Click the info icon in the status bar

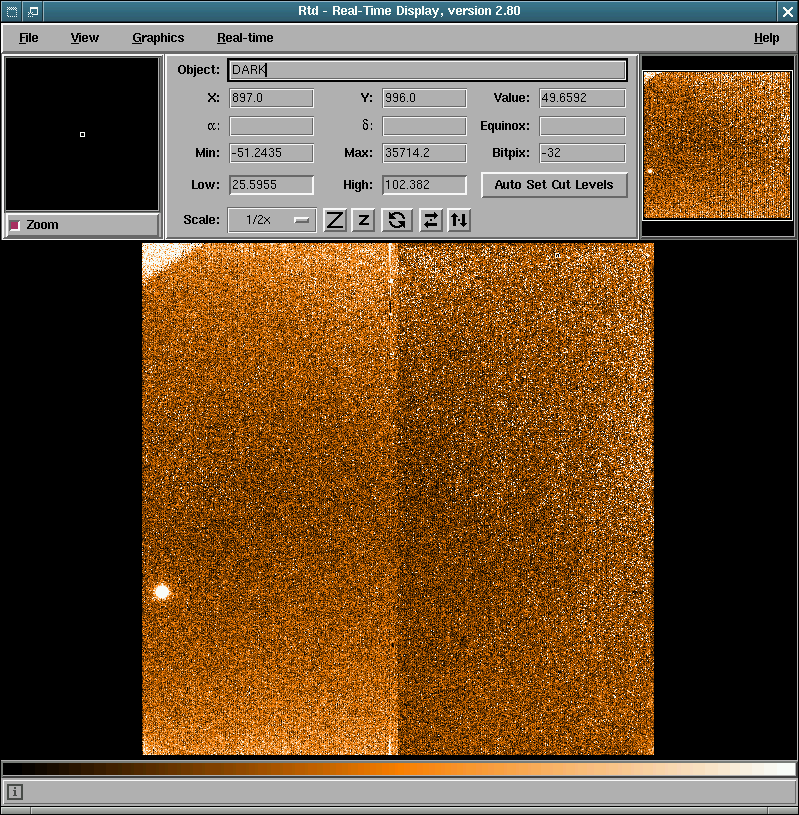[15, 792]
